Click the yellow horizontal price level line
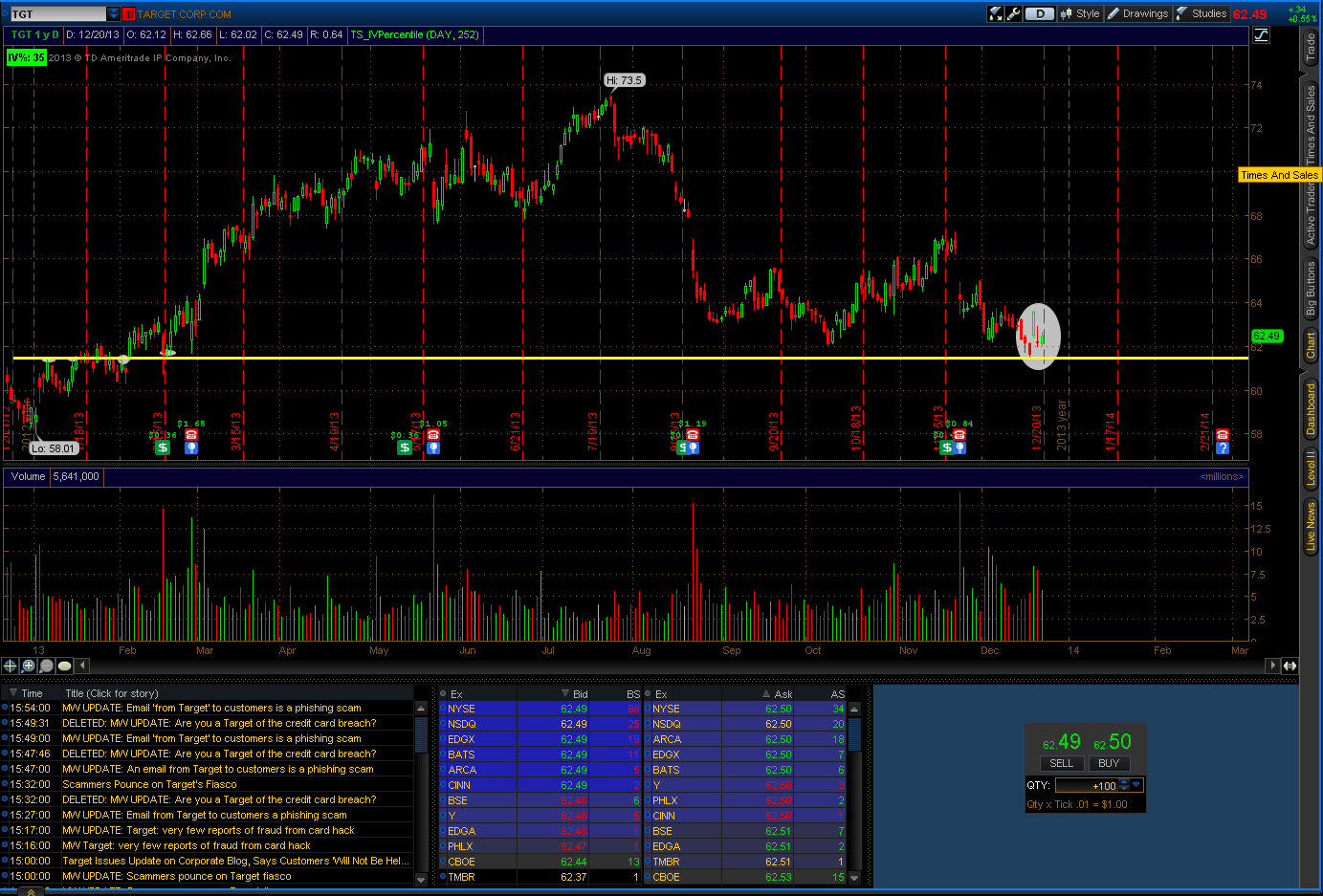 pos(631,358)
